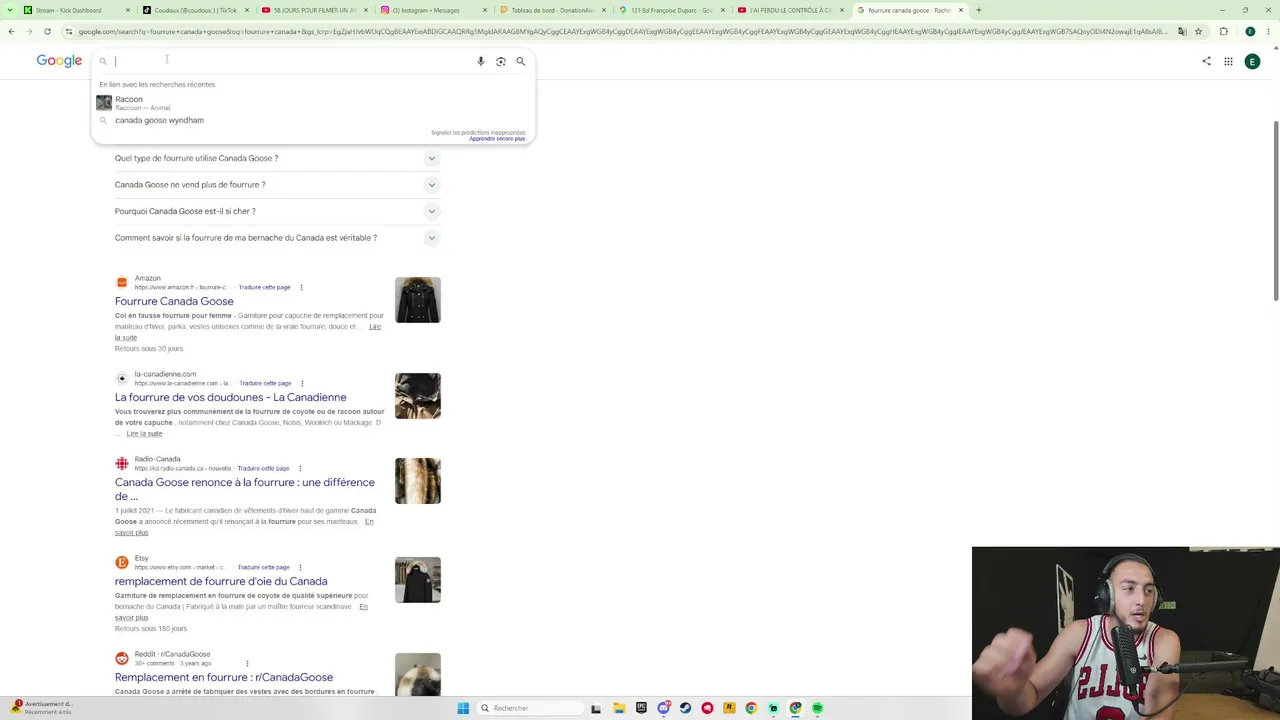This screenshot has height=720, width=1280.
Task: Click 'Traduire cette page' for the Etsy result
Action: (x=264, y=567)
